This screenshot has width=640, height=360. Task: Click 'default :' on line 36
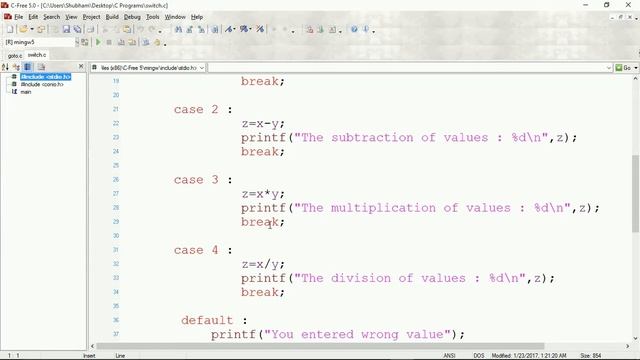214,320
